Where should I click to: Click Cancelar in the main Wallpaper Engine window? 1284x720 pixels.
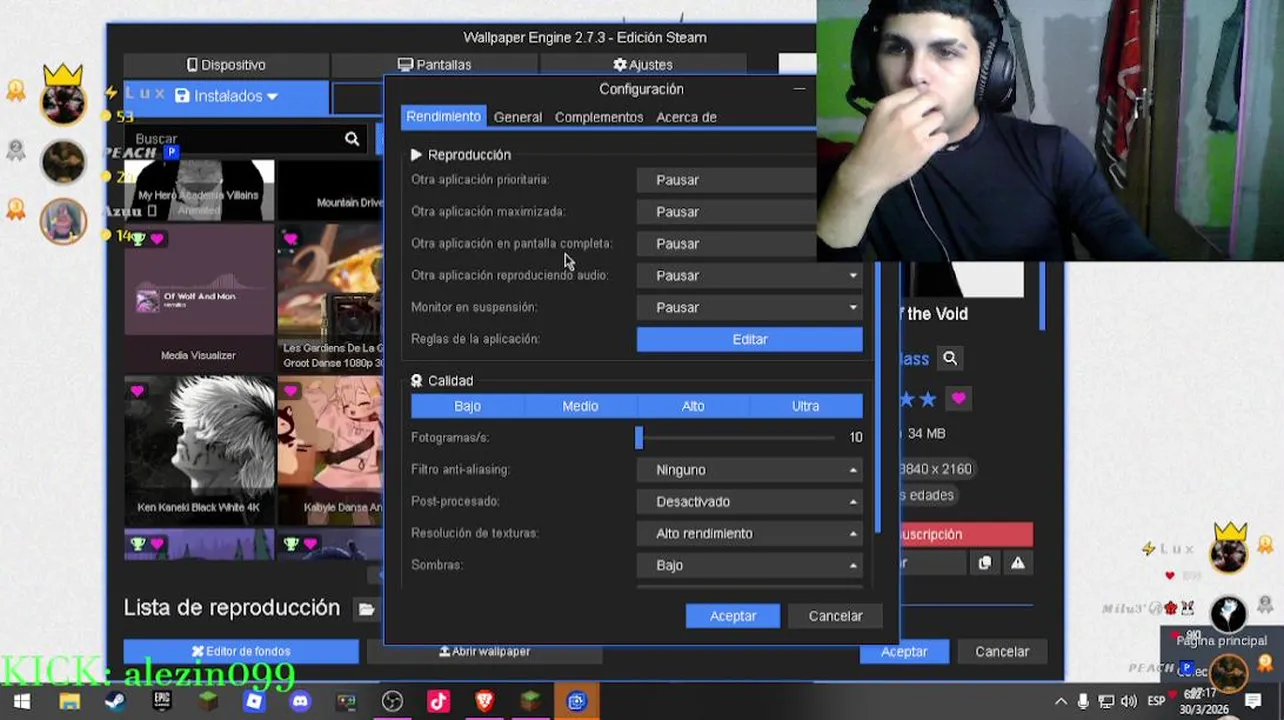click(1002, 652)
